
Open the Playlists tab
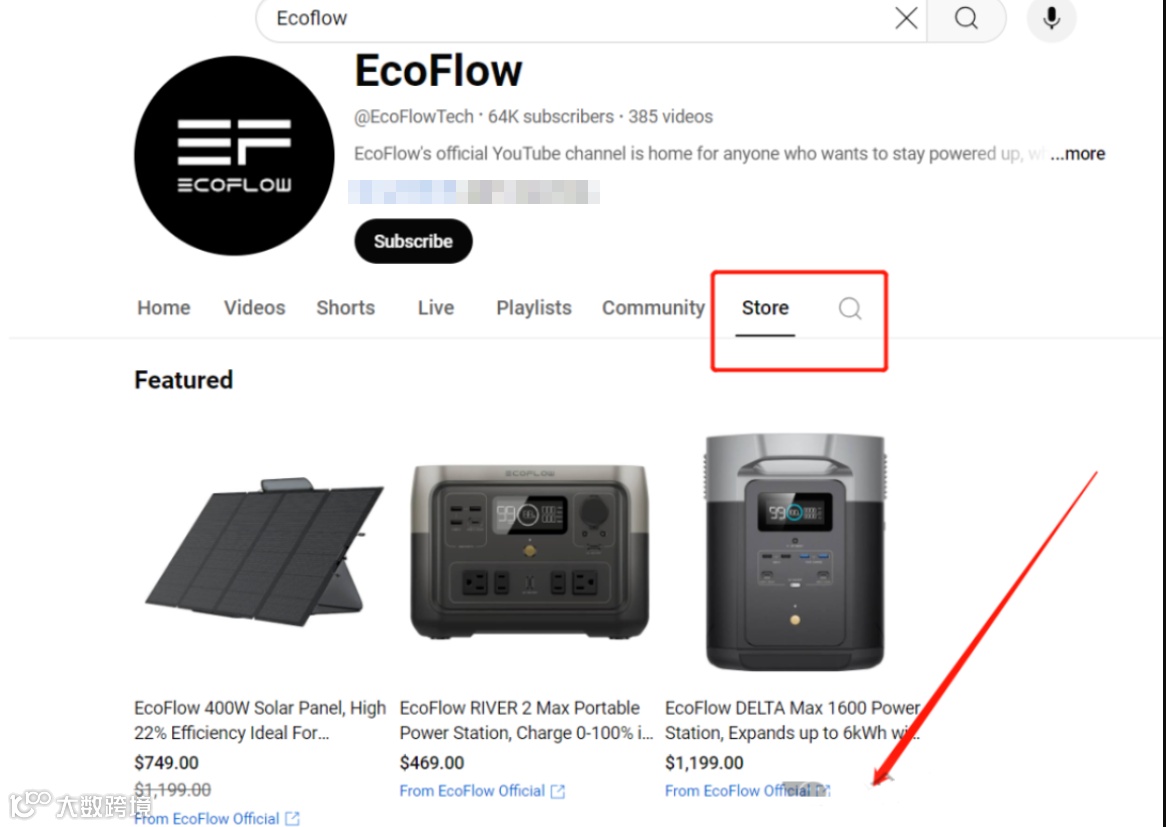point(534,308)
